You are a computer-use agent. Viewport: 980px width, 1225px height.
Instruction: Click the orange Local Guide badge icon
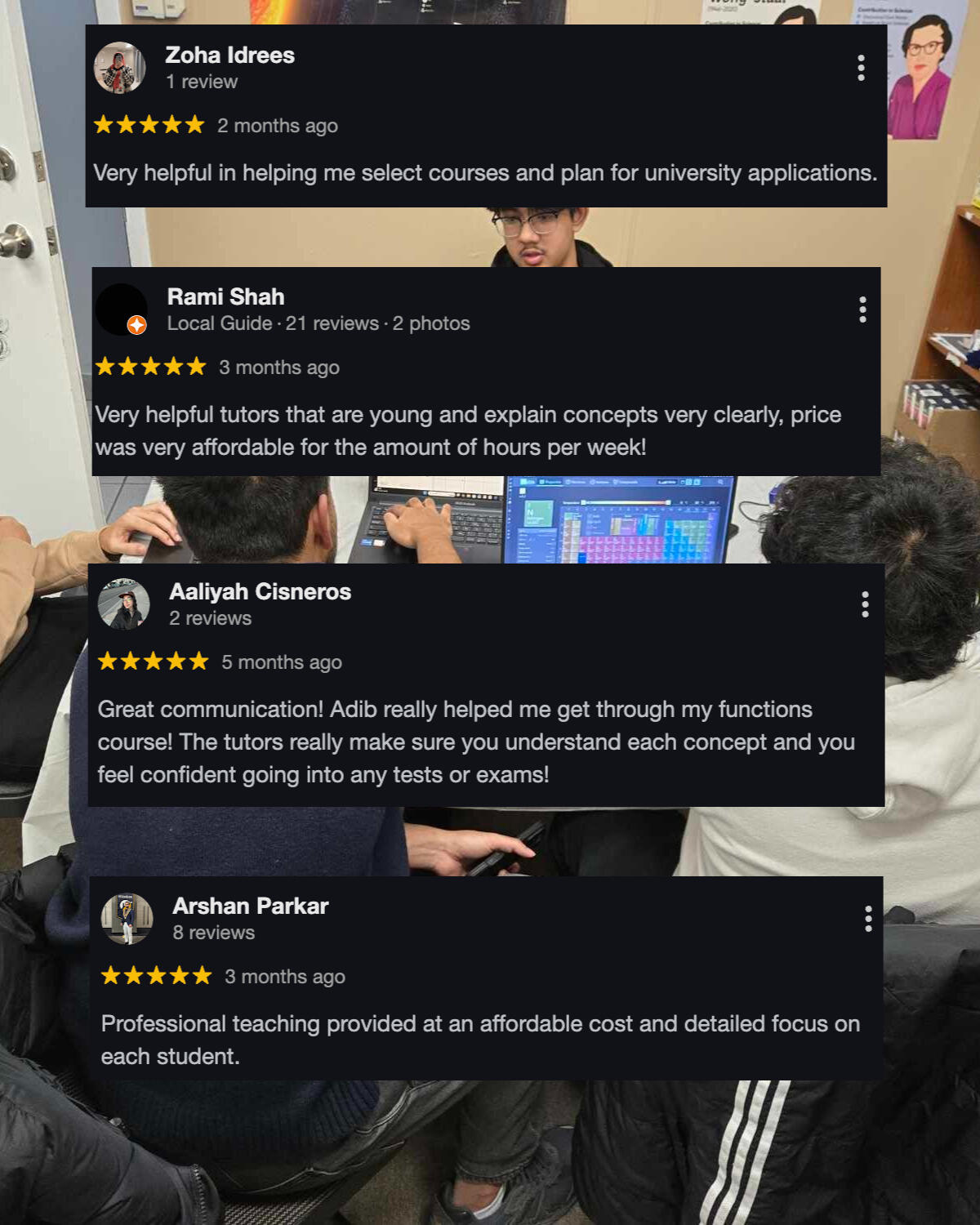[x=137, y=325]
